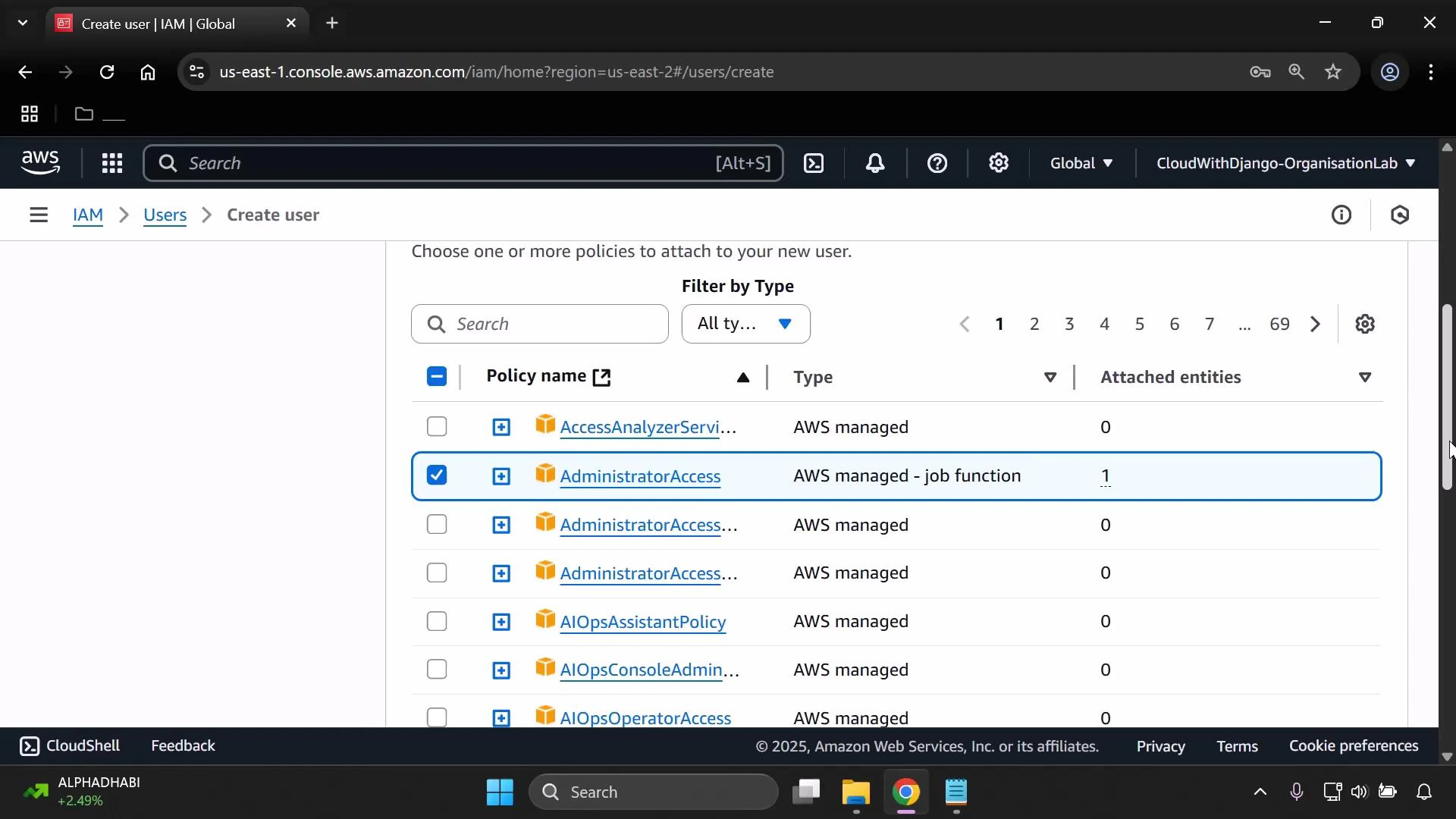This screenshot has width=1456, height=819.
Task: Check the AIOpsAssistantPolicy checkbox
Action: tap(437, 621)
